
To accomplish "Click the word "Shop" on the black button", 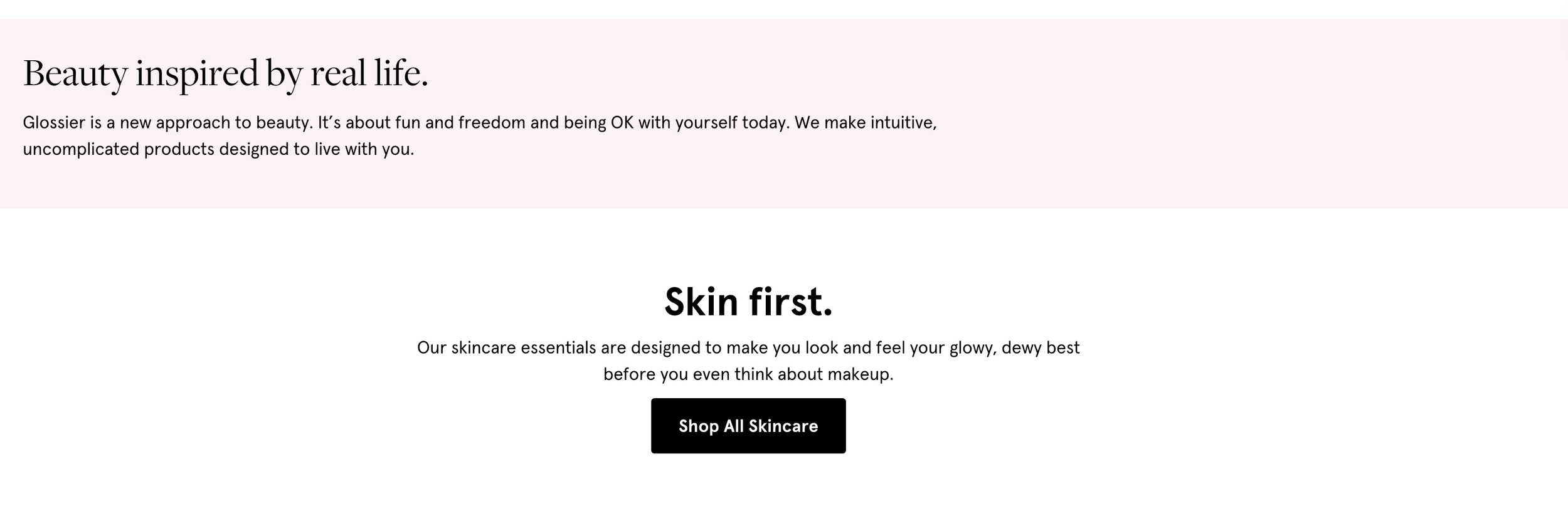I will tap(698, 426).
